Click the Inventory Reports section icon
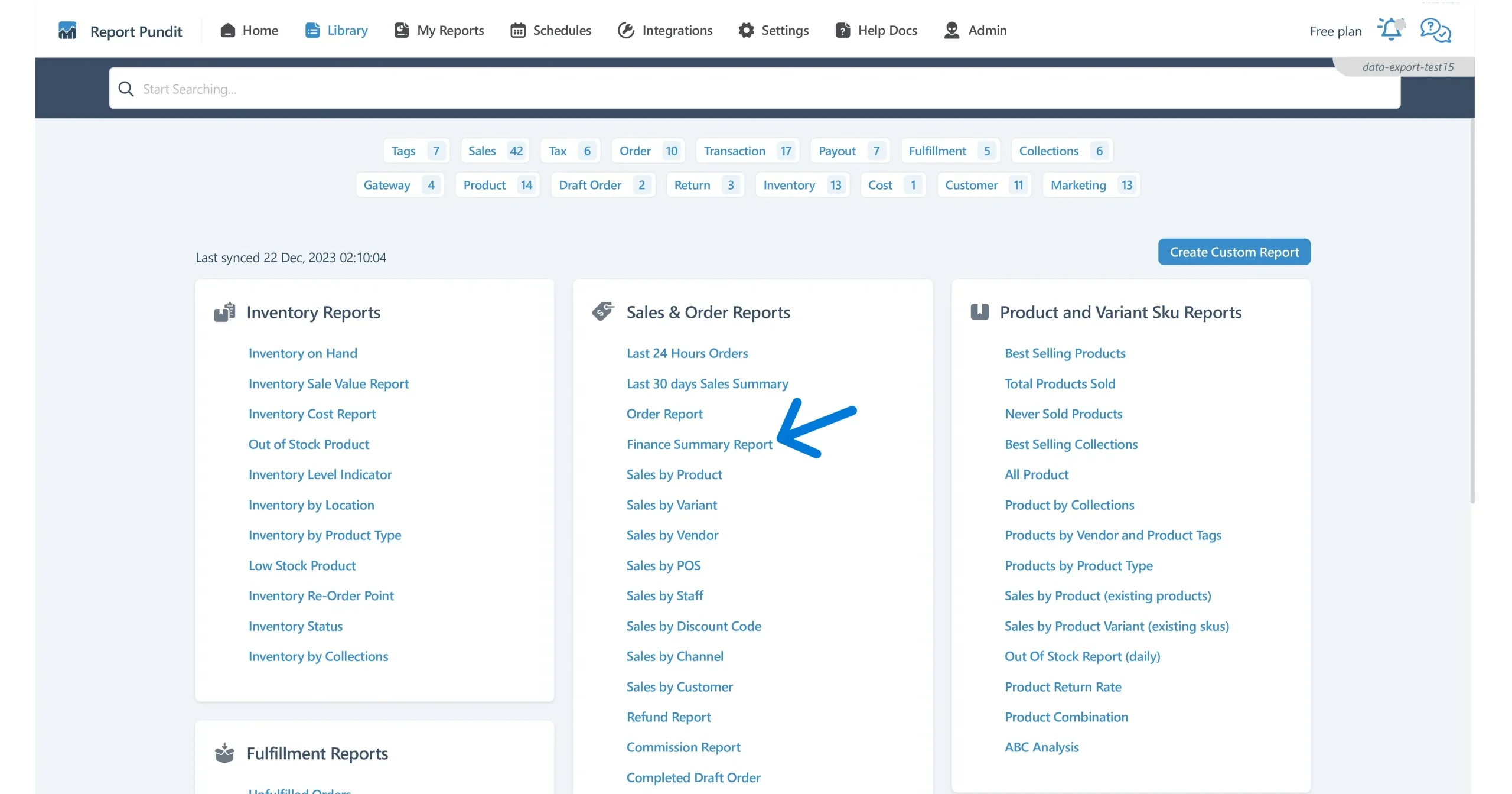1512x794 pixels. (x=224, y=312)
